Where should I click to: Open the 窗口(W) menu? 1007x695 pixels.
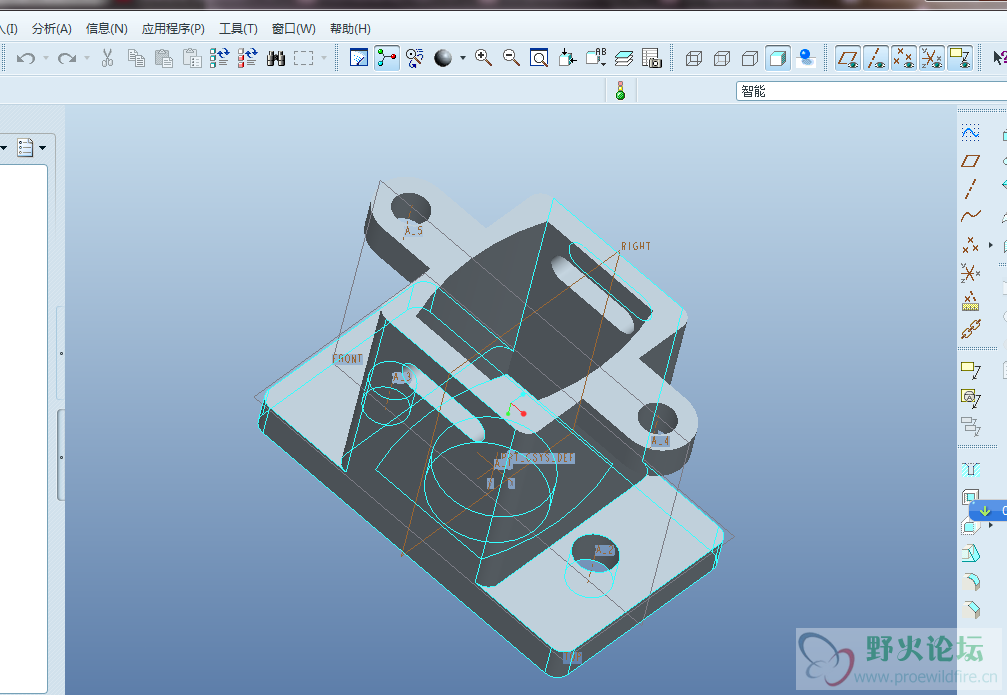point(294,29)
